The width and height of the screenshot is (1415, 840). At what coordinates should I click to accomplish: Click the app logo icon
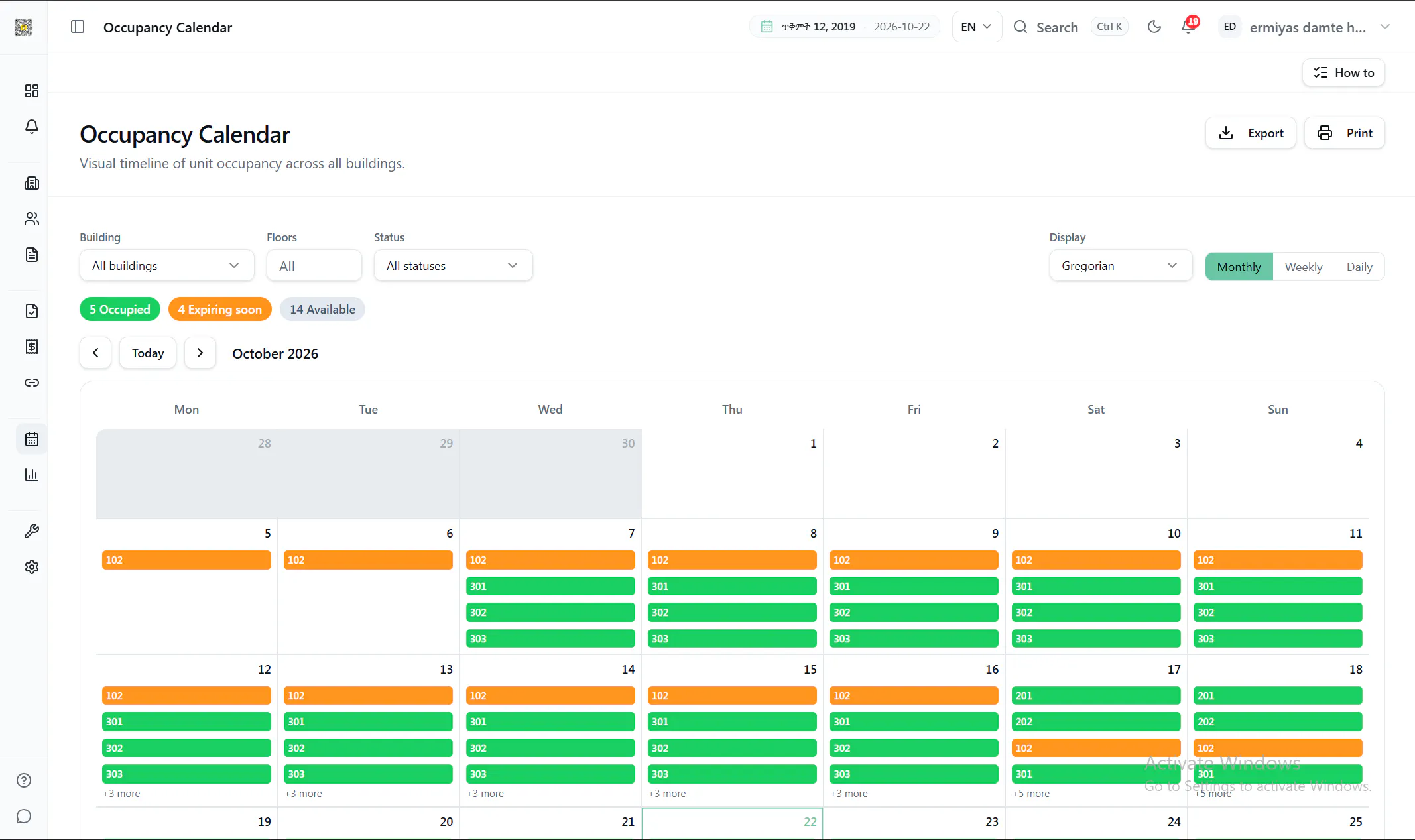[x=23, y=27]
